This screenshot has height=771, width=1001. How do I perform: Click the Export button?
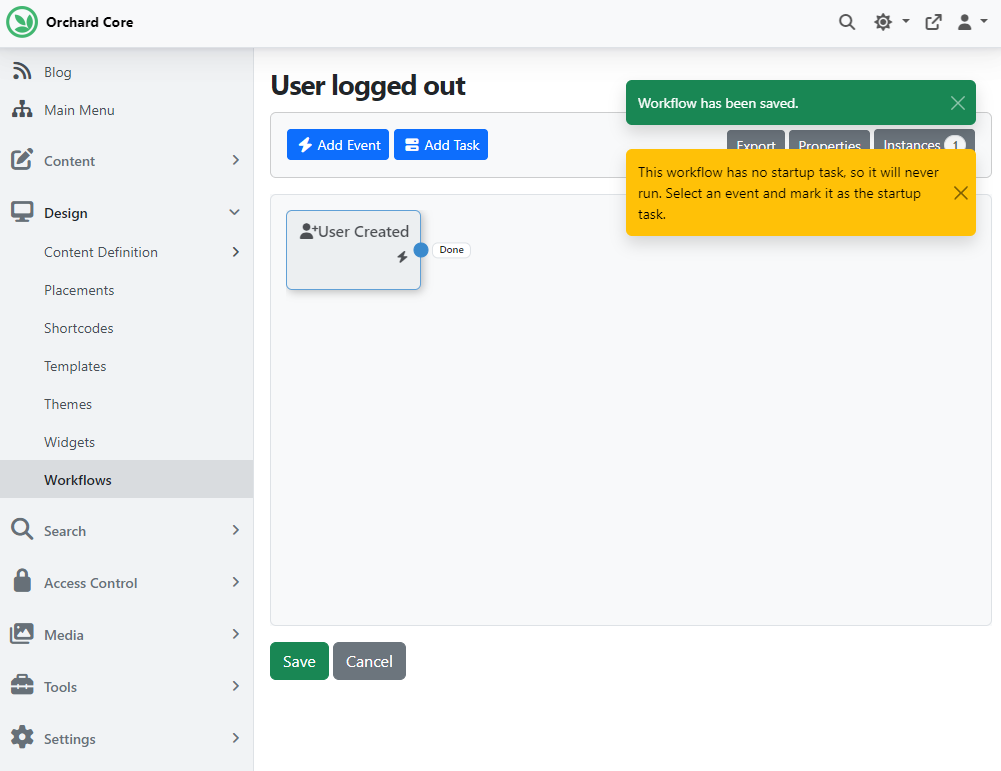756,140
